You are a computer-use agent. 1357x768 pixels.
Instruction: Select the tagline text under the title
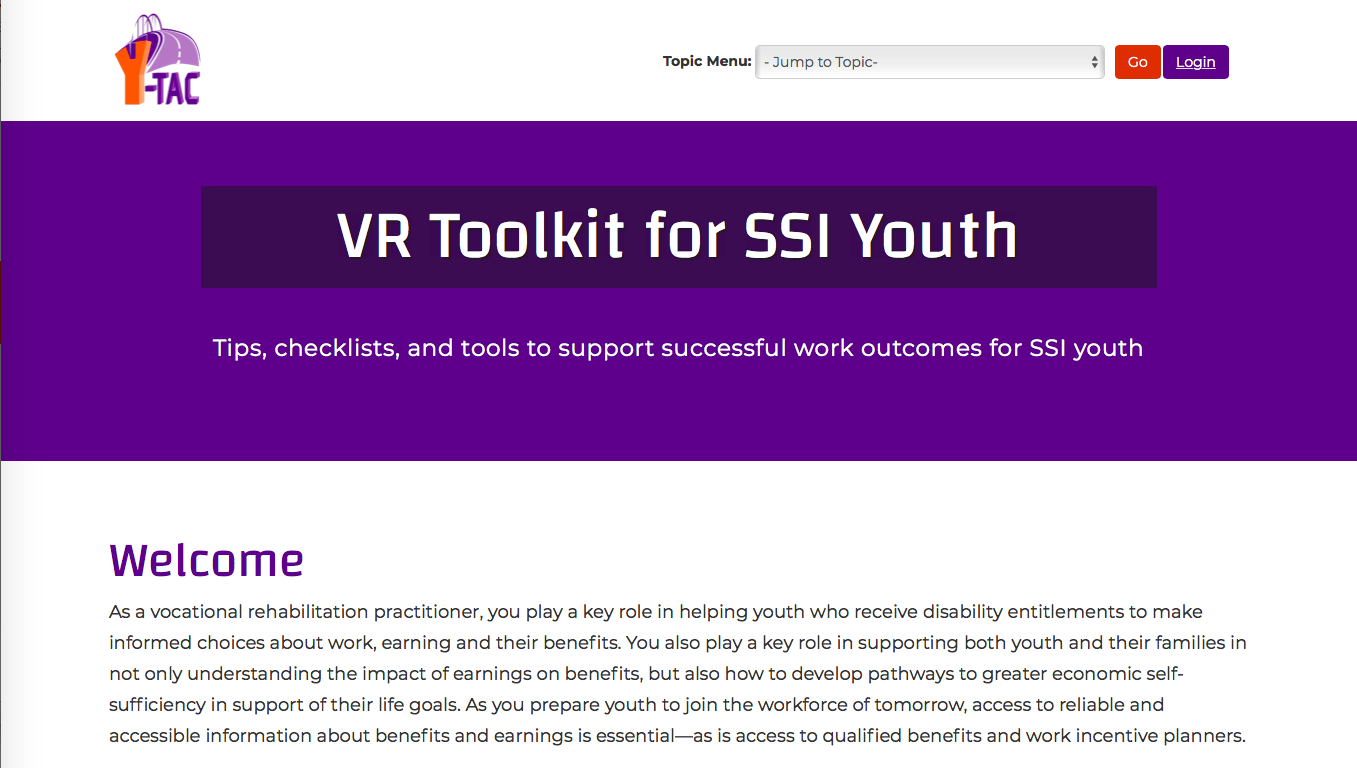[678, 348]
